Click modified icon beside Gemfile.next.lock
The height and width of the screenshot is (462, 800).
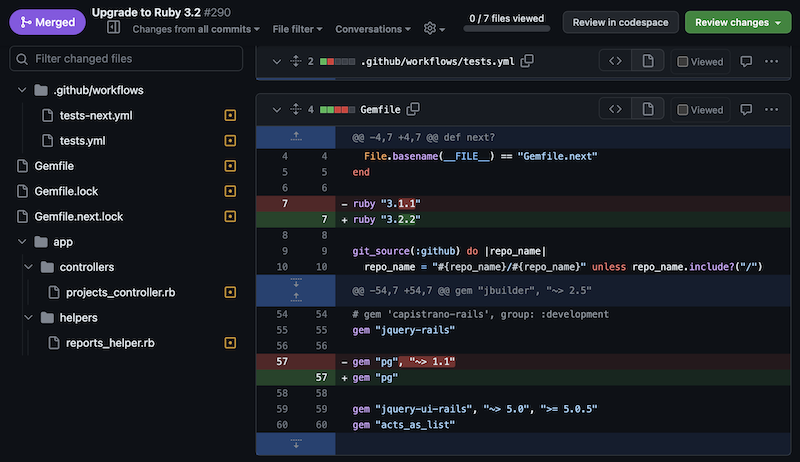point(230,216)
